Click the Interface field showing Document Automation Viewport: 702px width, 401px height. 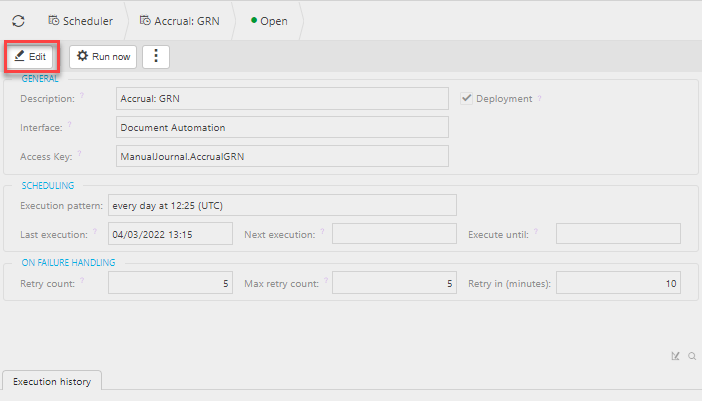(x=282, y=128)
